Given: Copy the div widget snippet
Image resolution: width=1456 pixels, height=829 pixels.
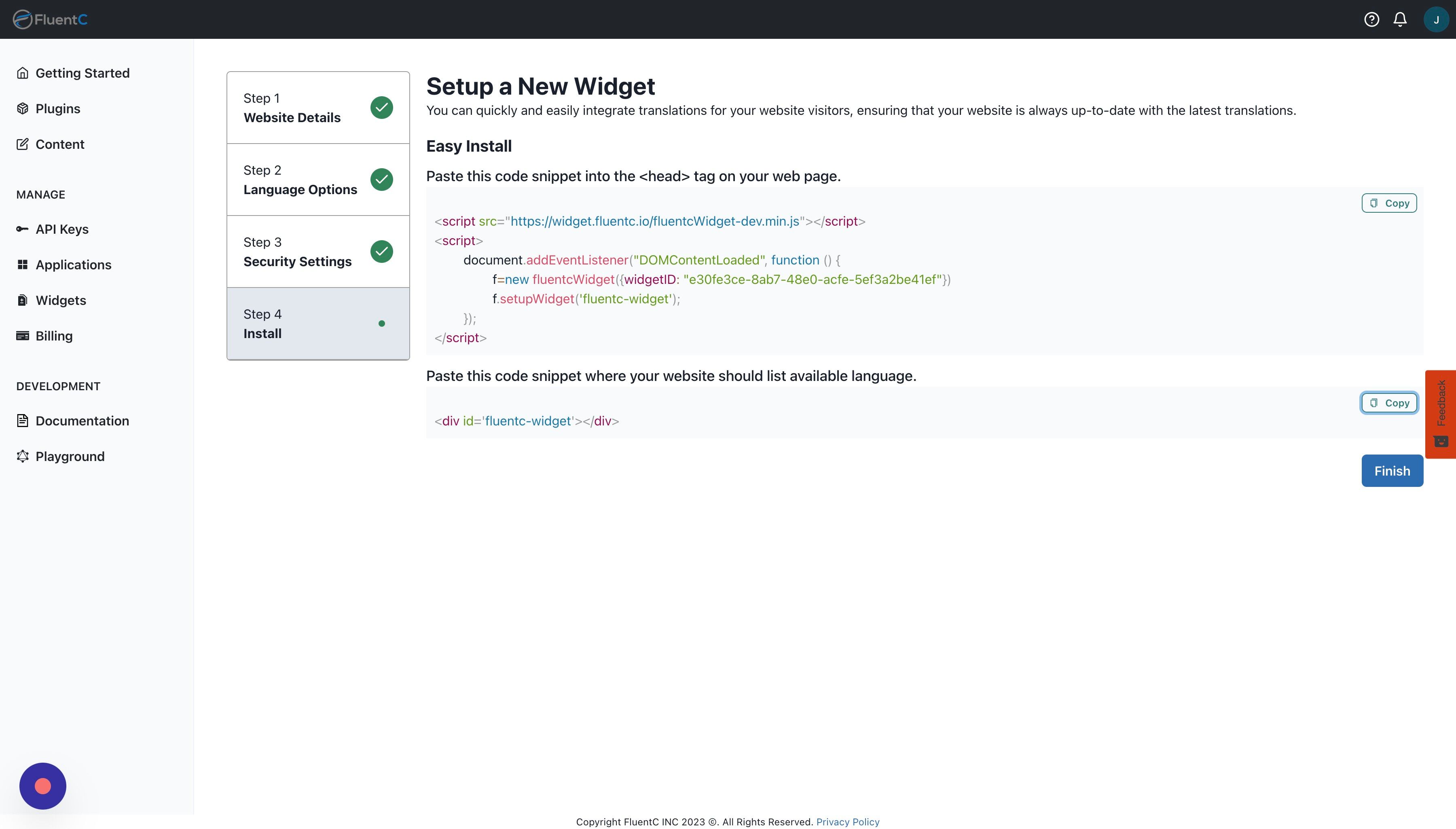Looking at the screenshot, I should click(x=1389, y=403).
